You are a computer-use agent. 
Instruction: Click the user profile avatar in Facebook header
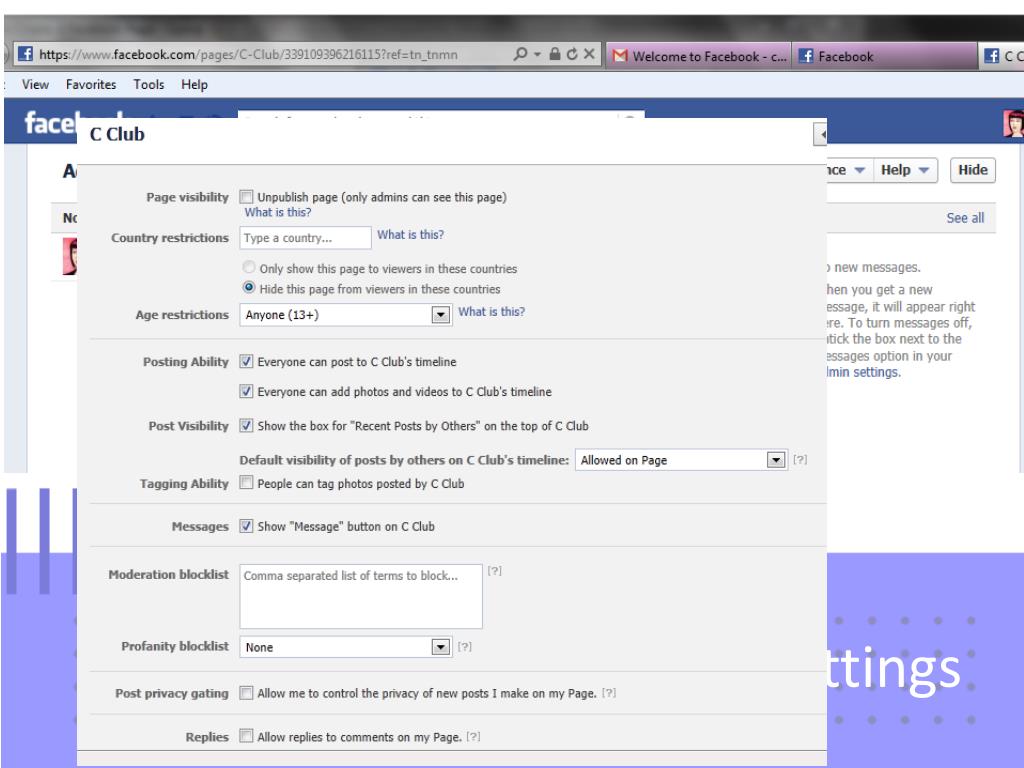coord(1014,123)
